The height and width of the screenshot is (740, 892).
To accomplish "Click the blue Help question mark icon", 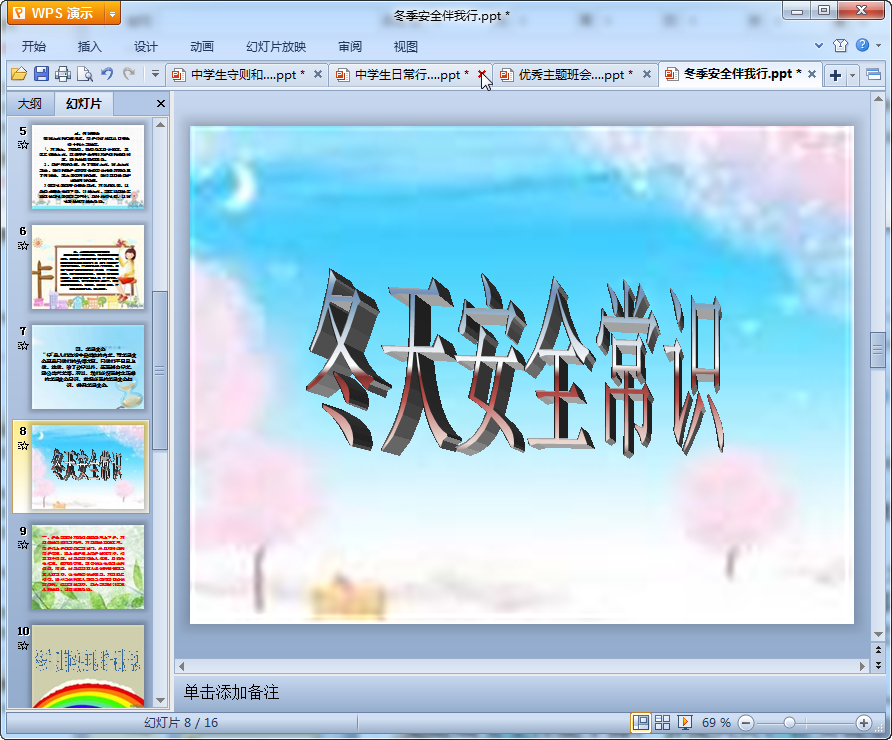I will (862, 45).
